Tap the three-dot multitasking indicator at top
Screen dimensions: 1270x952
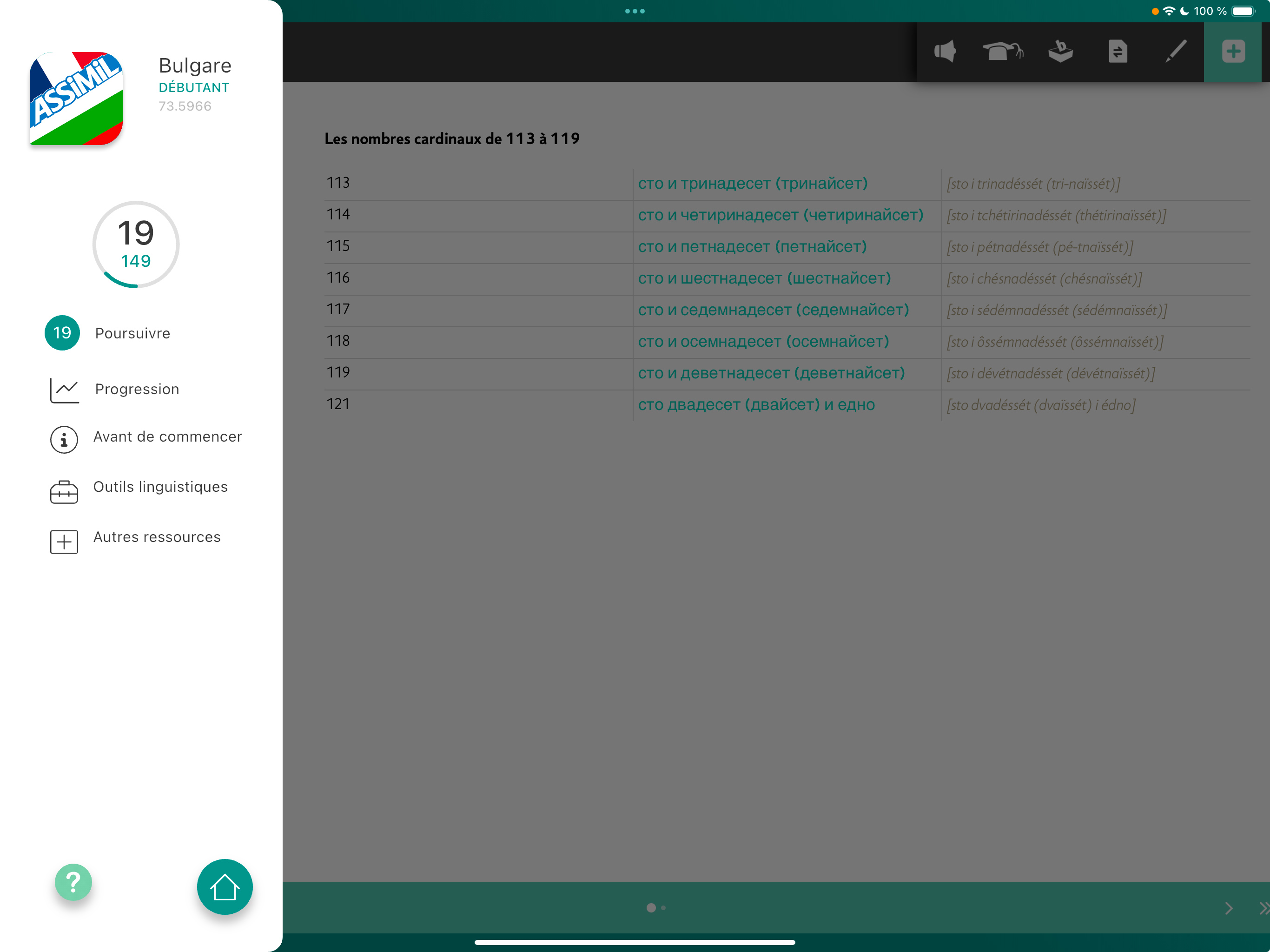click(x=635, y=11)
